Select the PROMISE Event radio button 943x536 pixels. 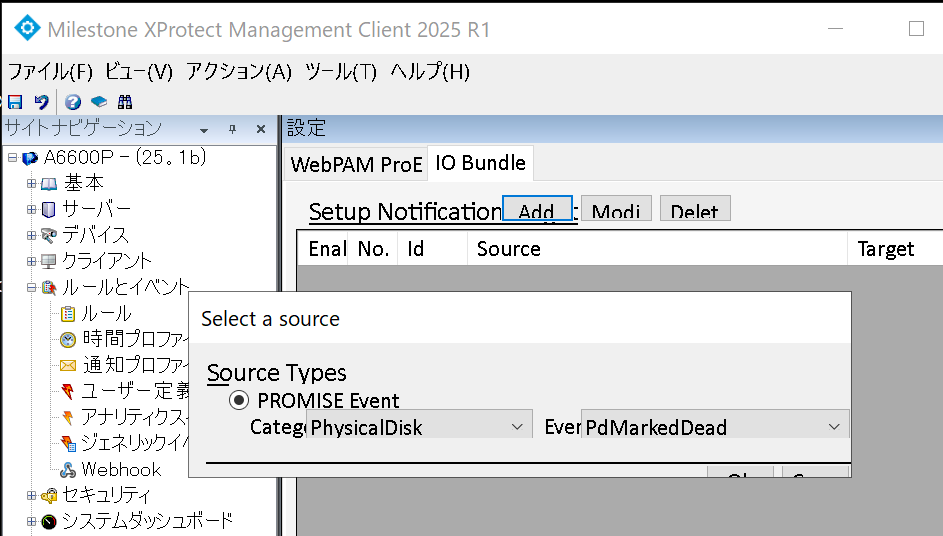[x=239, y=400]
